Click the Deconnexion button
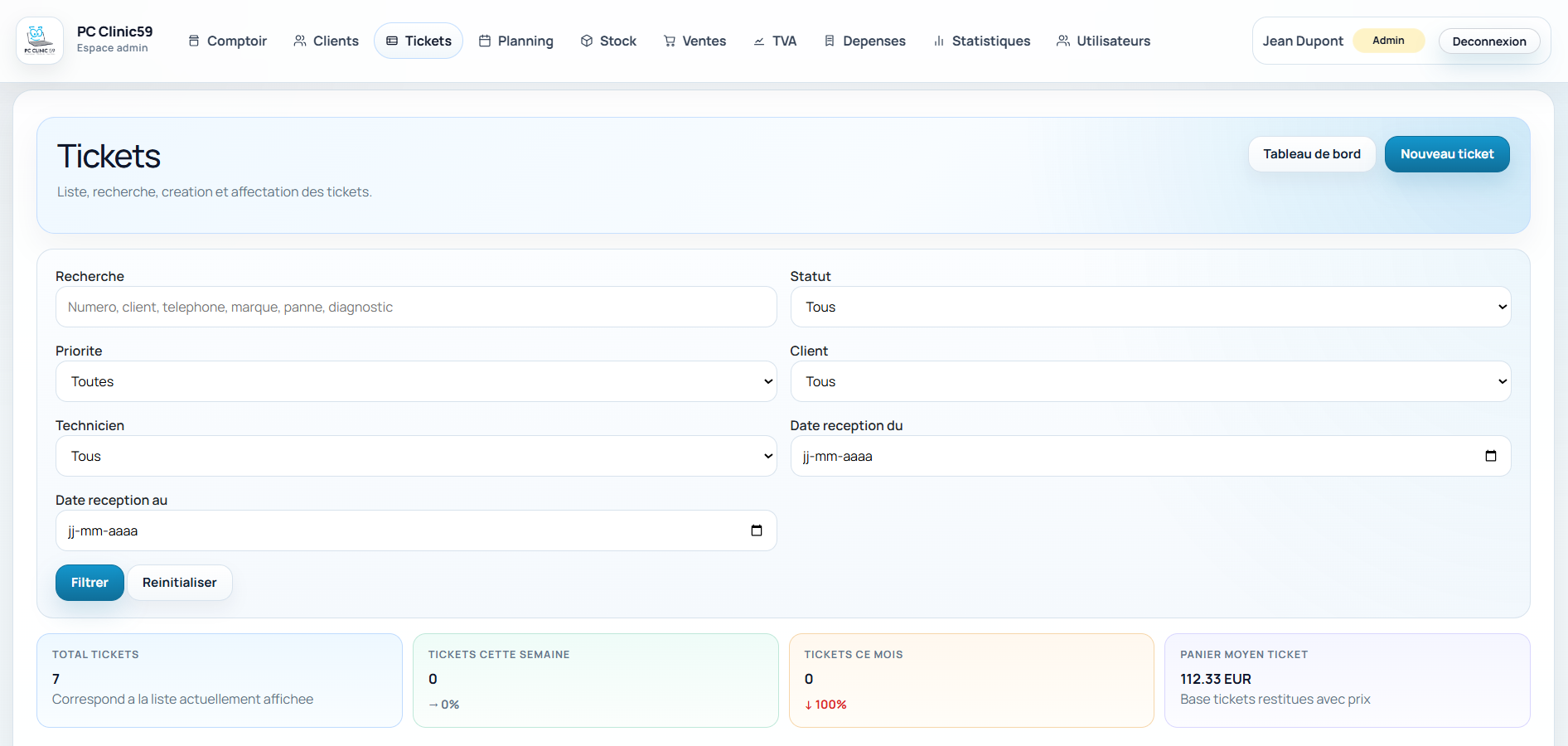This screenshot has height=746, width=1568. (1489, 41)
